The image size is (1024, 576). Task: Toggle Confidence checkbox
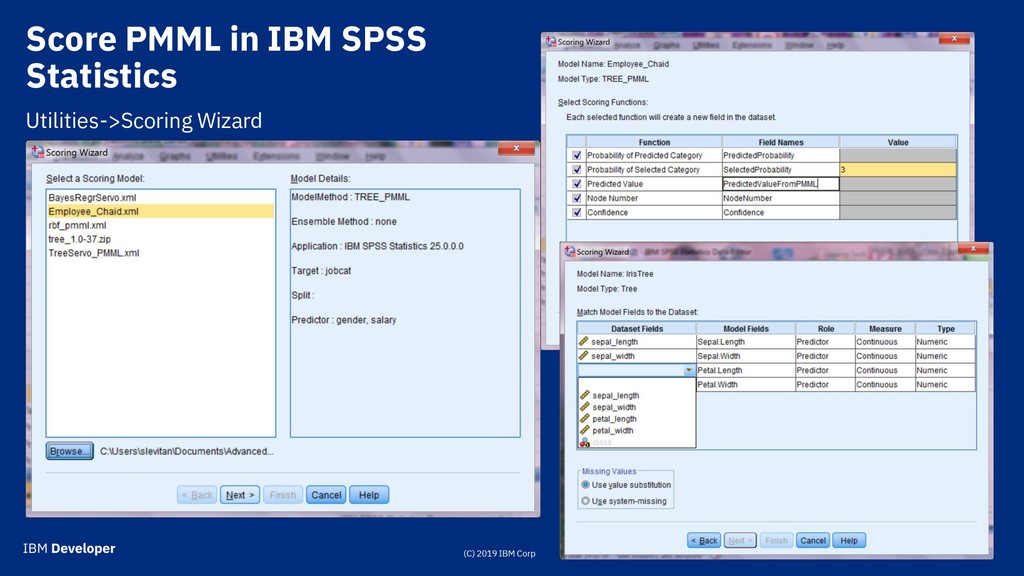(x=577, y=213)
